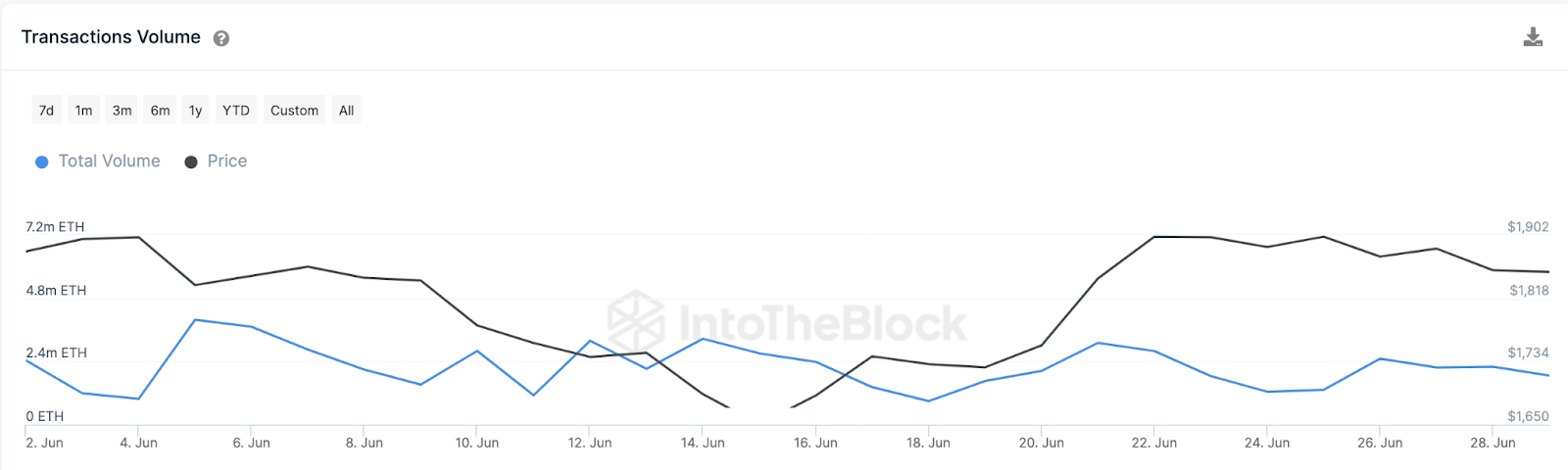The image size is (1568, 470).
Task: Click the blue Total Volume legend dot
Action: tap(42, 163)
